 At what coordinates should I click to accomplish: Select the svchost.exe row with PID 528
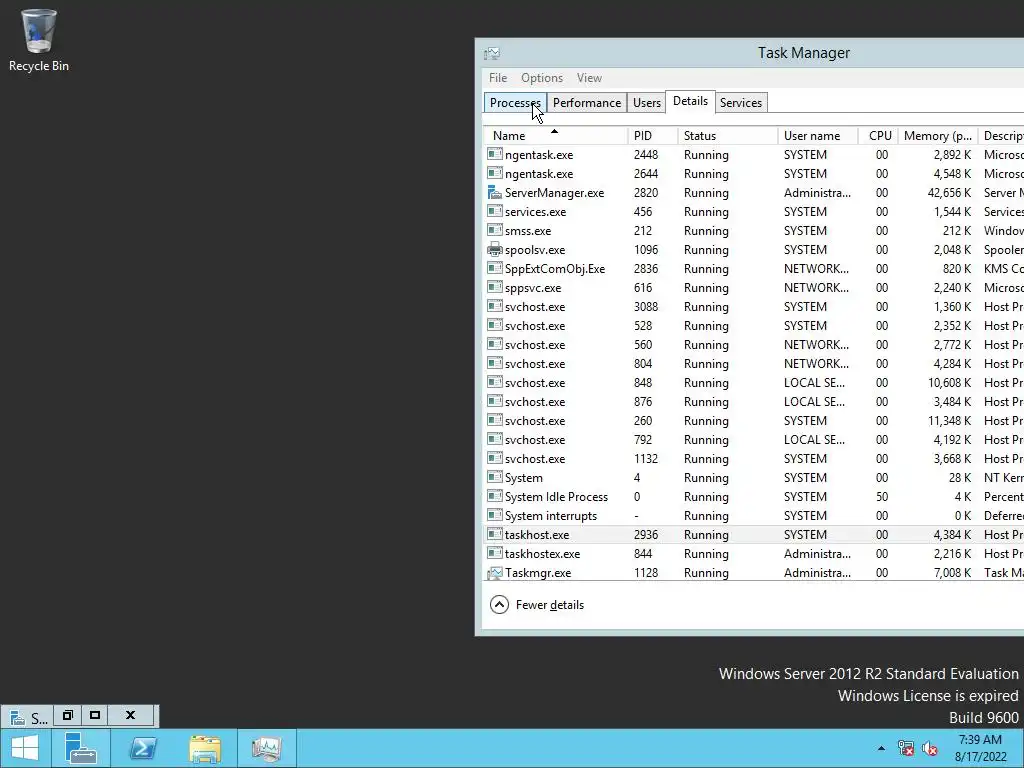click(x=754, y=325)
